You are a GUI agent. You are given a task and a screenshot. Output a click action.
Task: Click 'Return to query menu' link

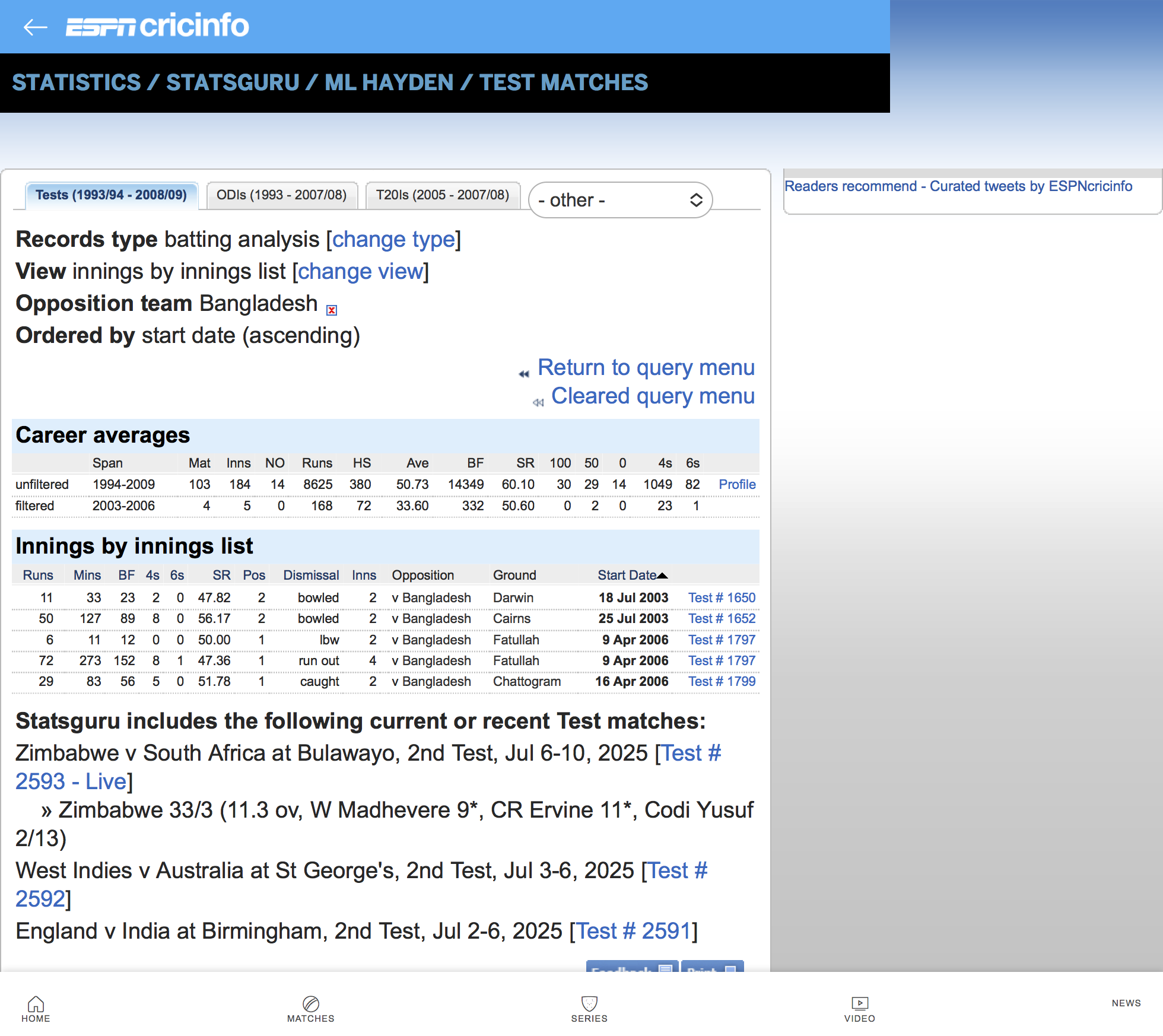click(646, 367)
